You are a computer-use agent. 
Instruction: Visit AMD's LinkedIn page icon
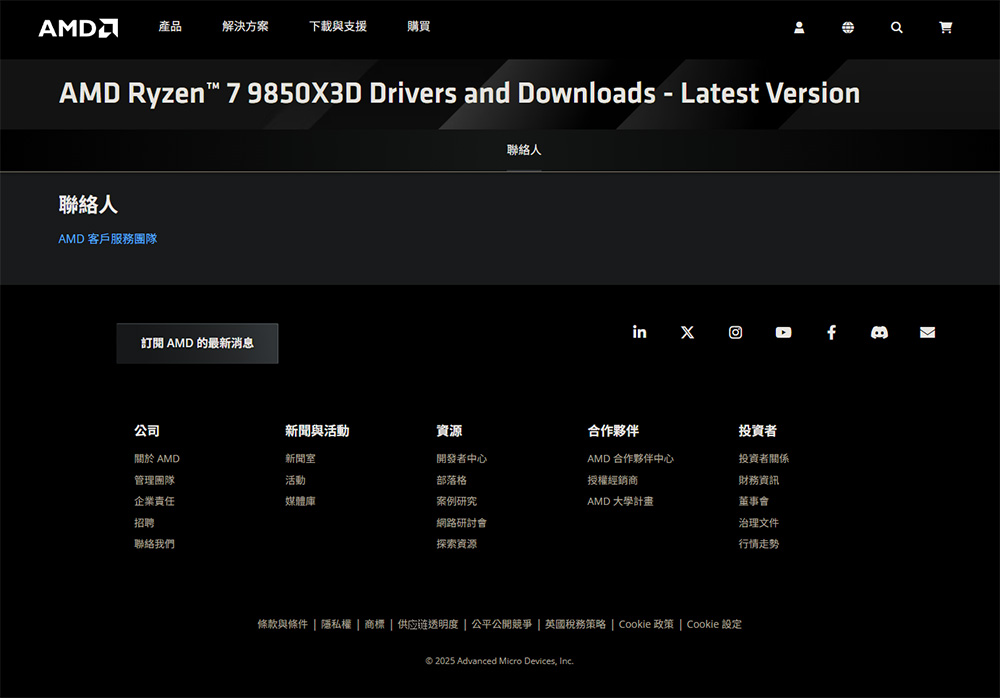pyautogui.click(x=639, y=332)
